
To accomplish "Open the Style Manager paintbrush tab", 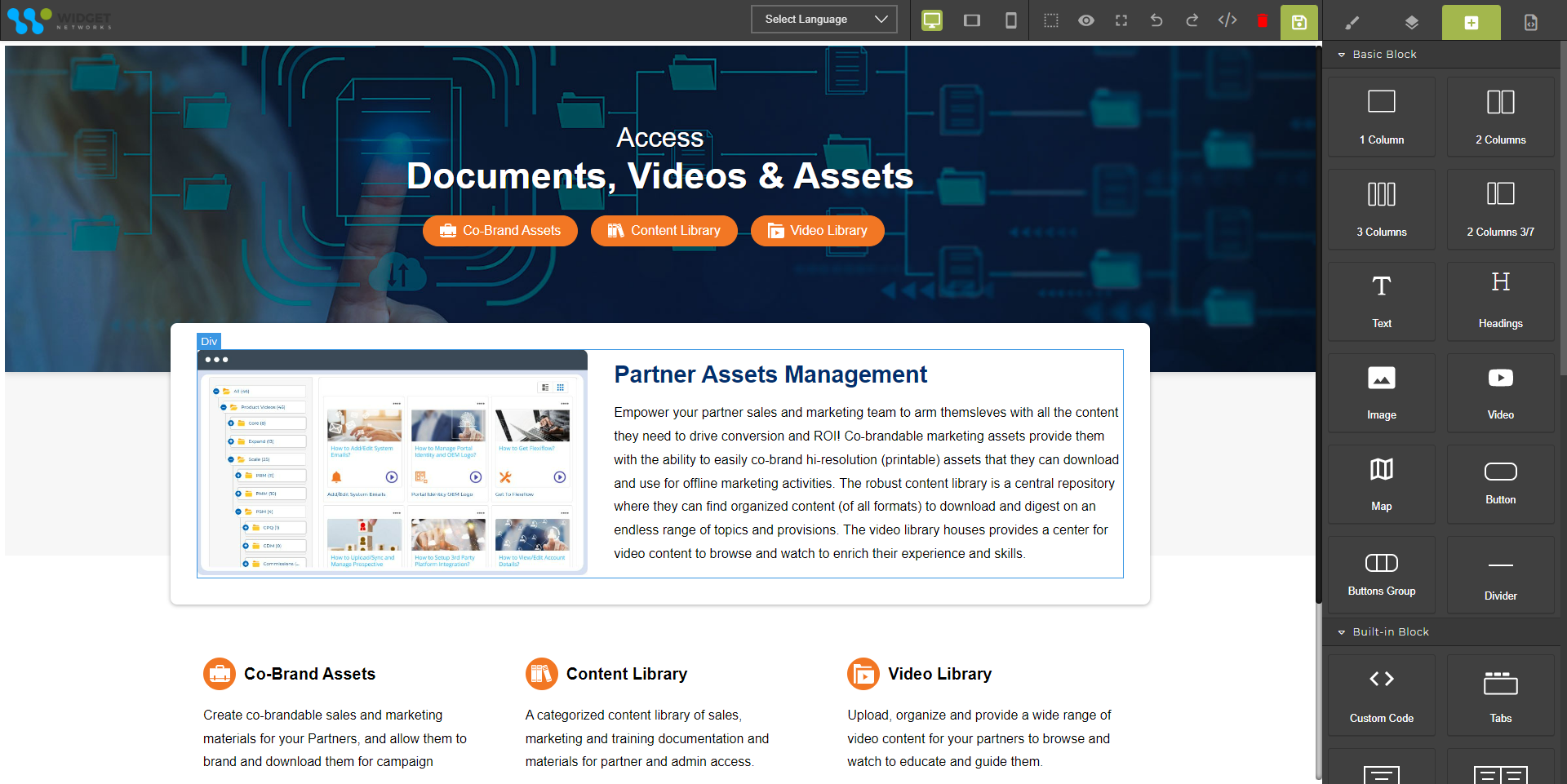I will [1352, 23].
